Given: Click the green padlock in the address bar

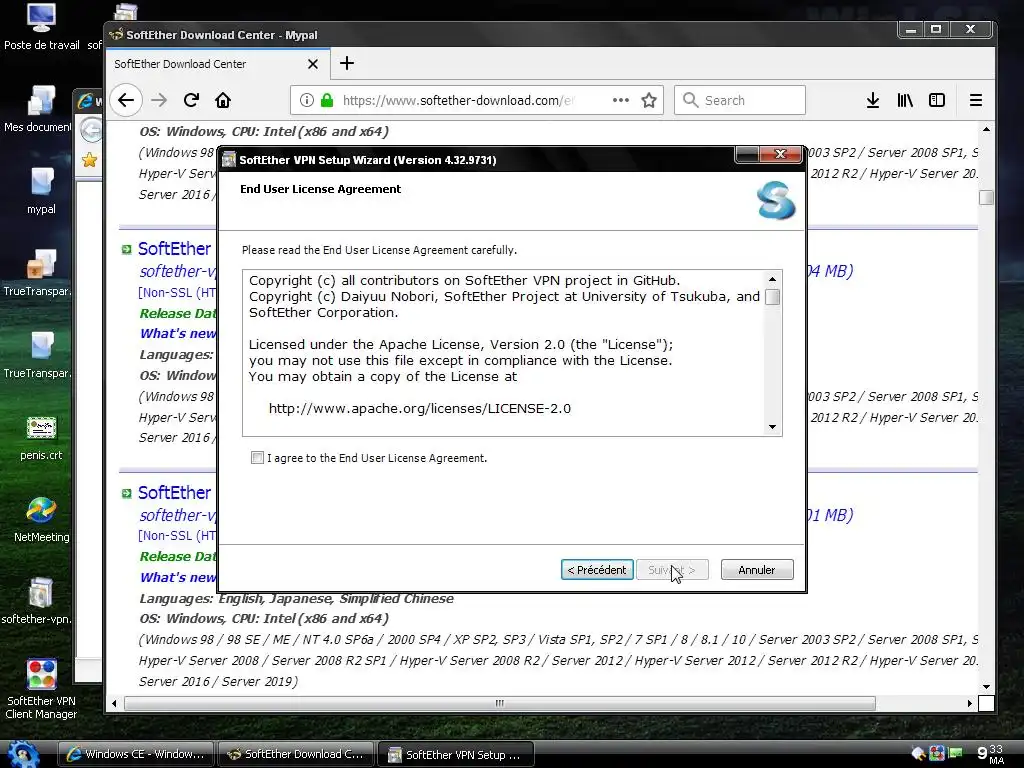Looking at the screenshot, I should [327, 100].
